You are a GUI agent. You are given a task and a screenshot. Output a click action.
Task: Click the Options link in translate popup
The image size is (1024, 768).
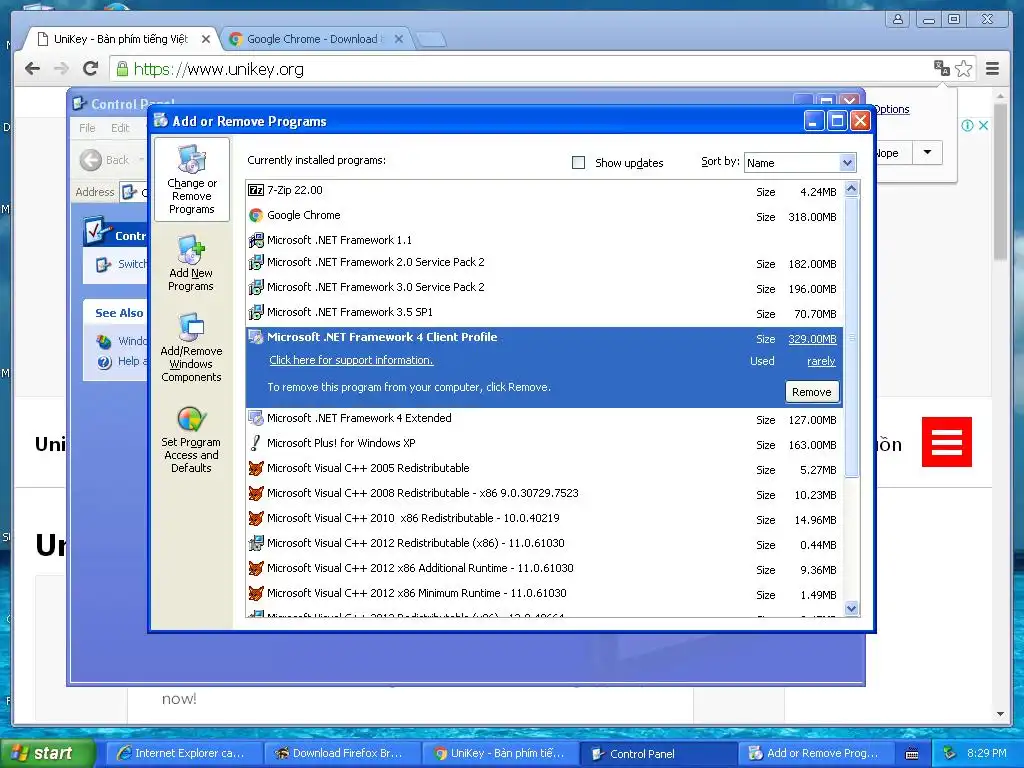[891, 109]
